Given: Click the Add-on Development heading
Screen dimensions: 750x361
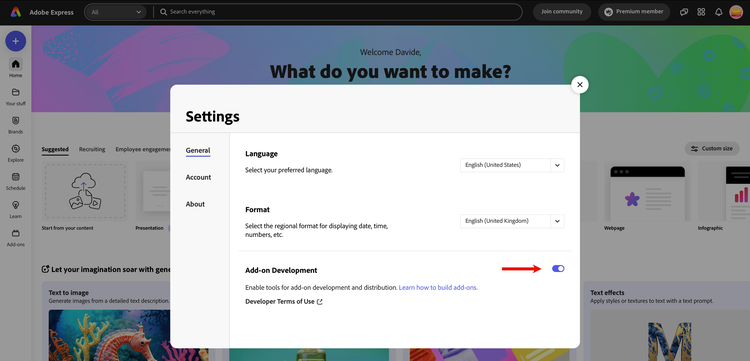Looking at the screenshot, I should click(281, 271).
